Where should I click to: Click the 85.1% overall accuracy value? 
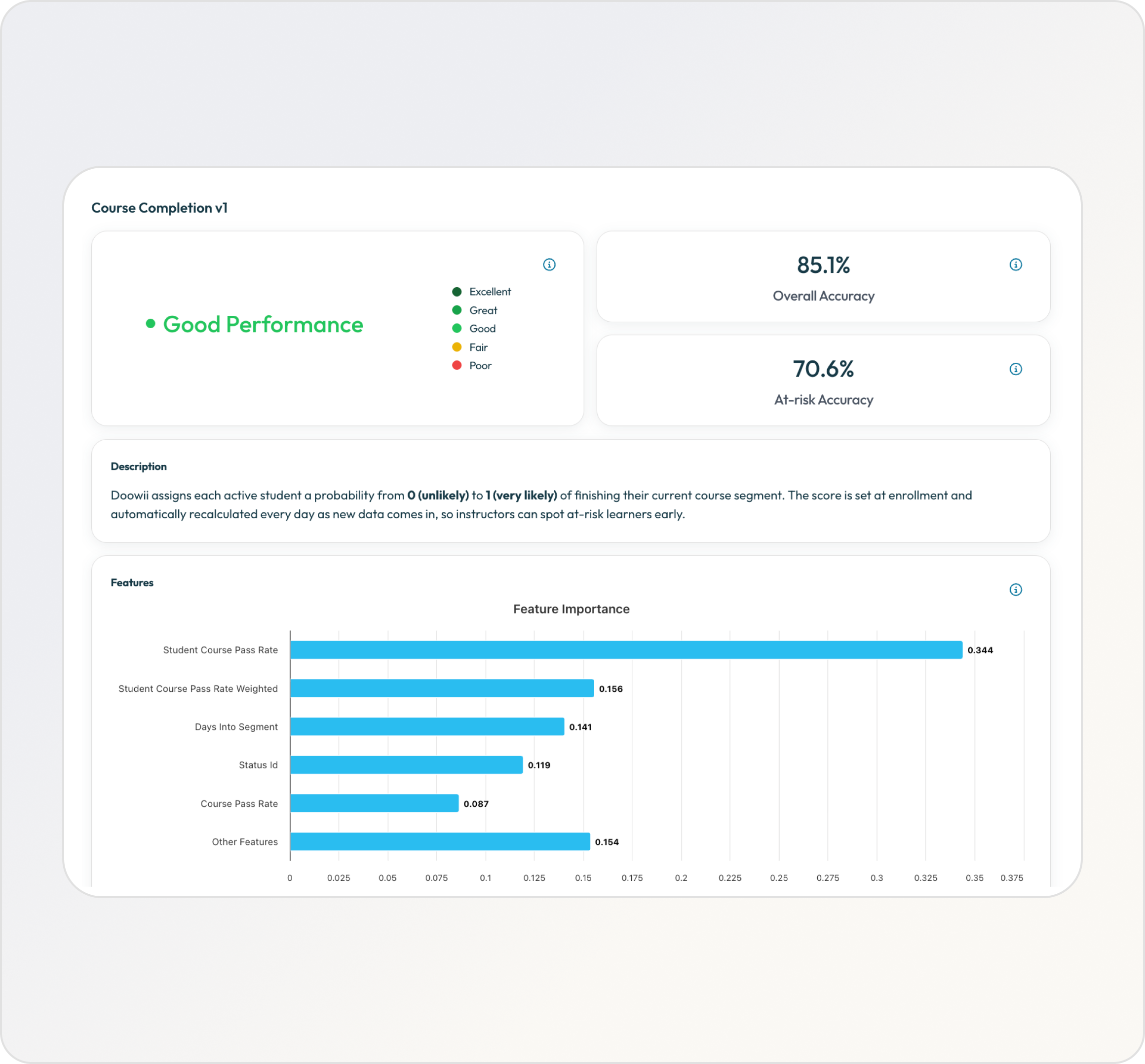(823, 266)
